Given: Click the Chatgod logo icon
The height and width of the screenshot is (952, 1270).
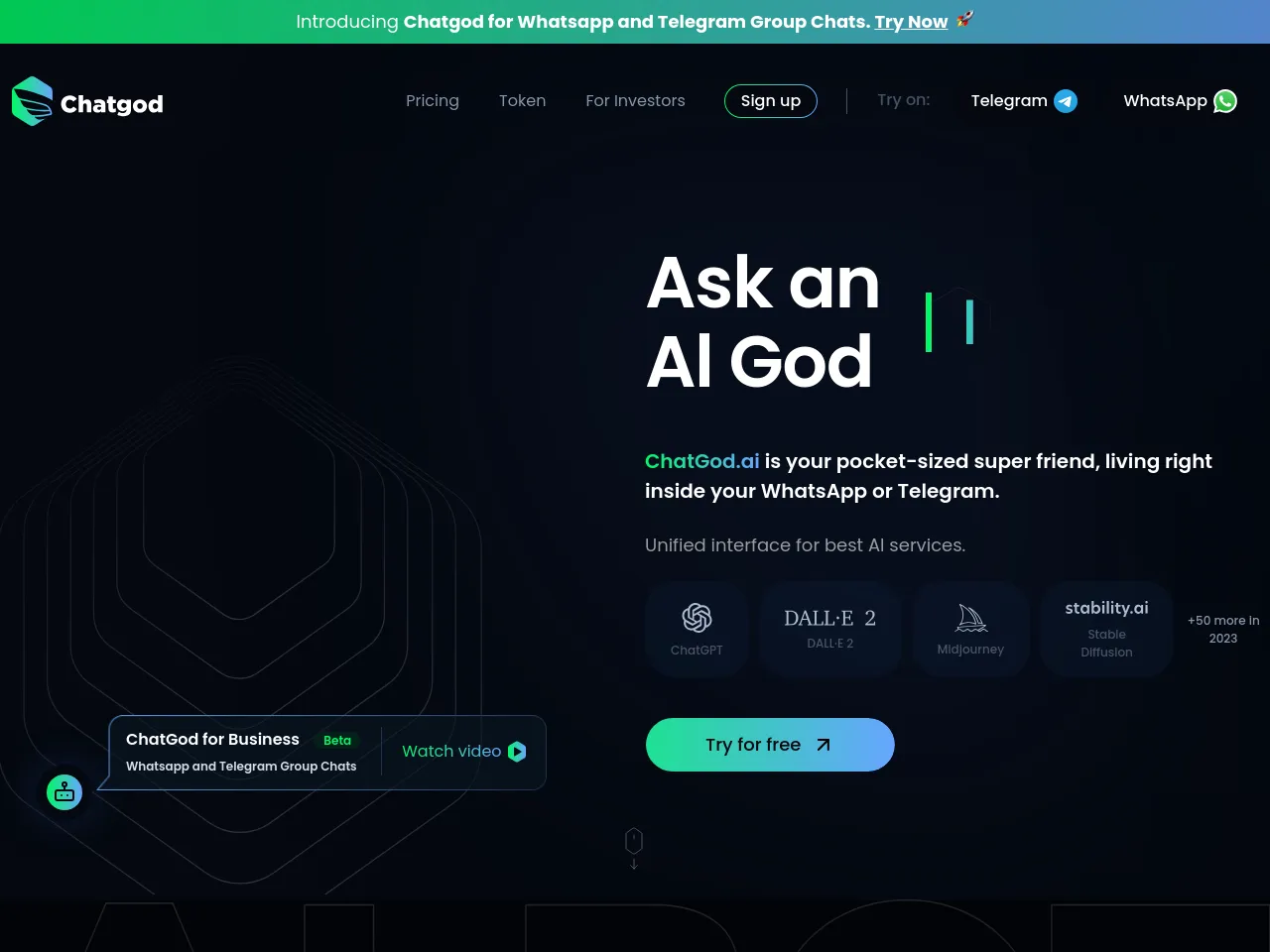Looking at the screenshot, I should [32, 101].
